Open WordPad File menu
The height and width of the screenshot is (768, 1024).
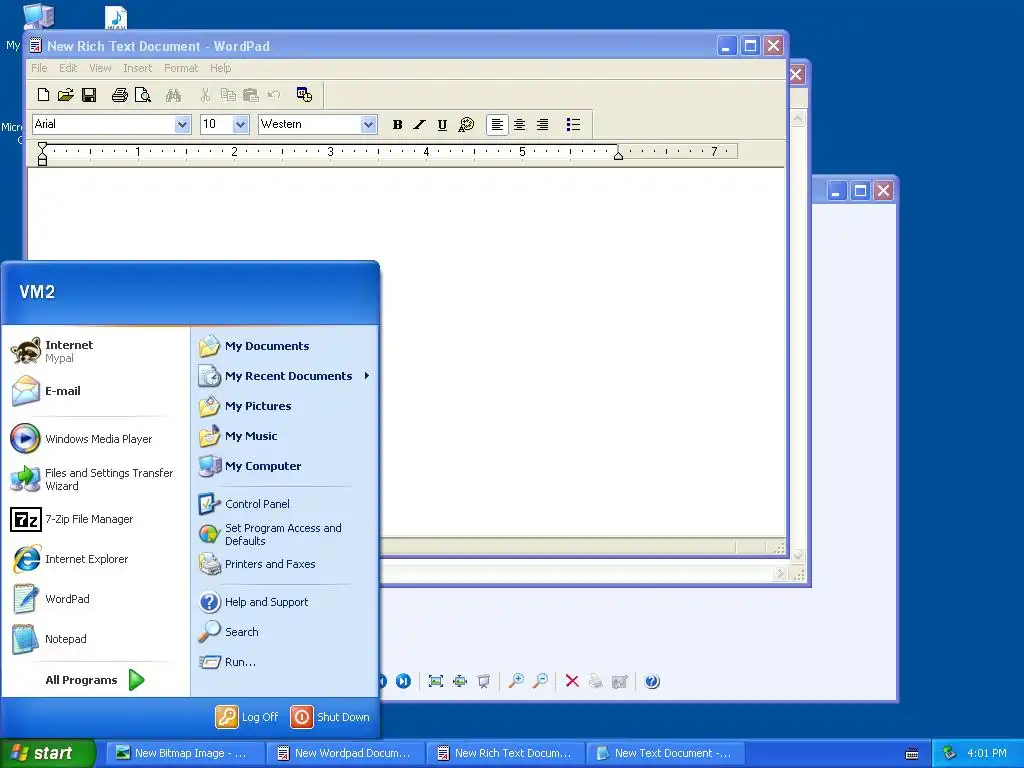click(x=39, y=68)
